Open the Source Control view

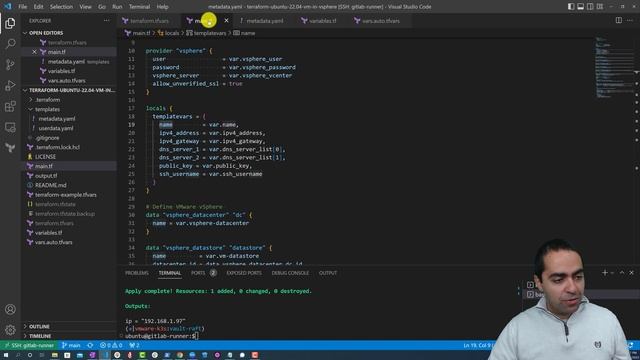pyautogui.click(x=10, y=64)
